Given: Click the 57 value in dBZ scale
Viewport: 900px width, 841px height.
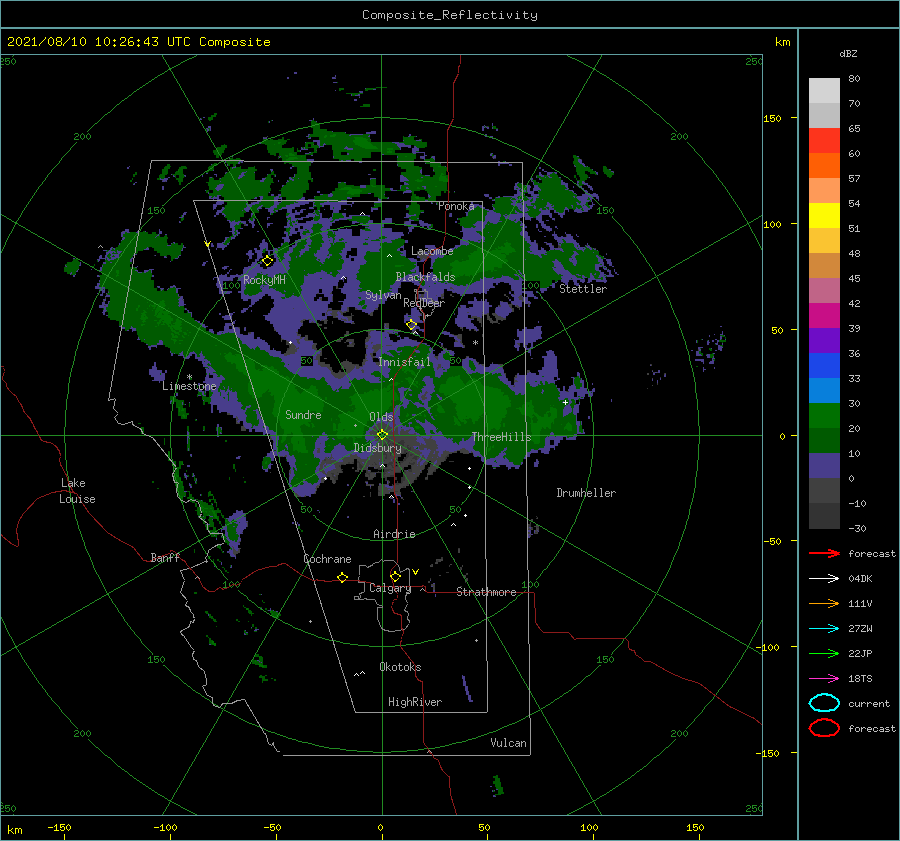Looking at the screenshot, I should pyautogui.click(x=854, y=179).
